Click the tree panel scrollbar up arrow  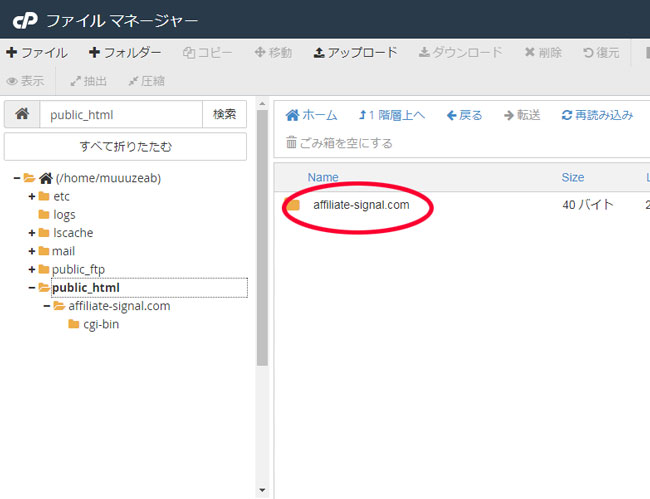click(262, 104)
